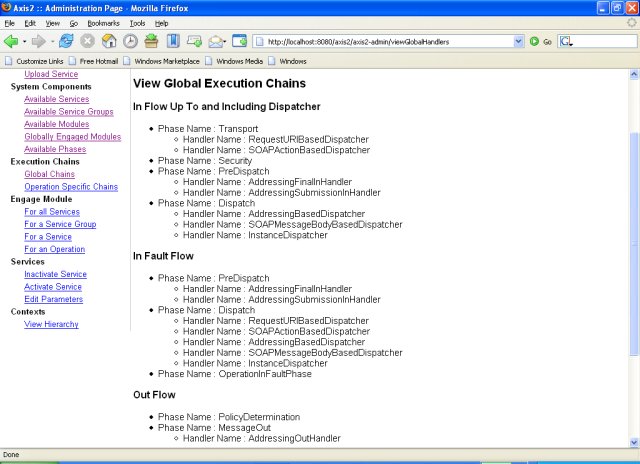Open the address bar URL dropdown

518,41
